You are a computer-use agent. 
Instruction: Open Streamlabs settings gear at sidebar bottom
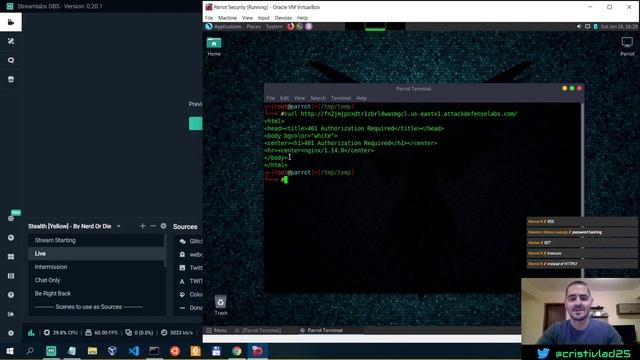click(x=11, y=333)
